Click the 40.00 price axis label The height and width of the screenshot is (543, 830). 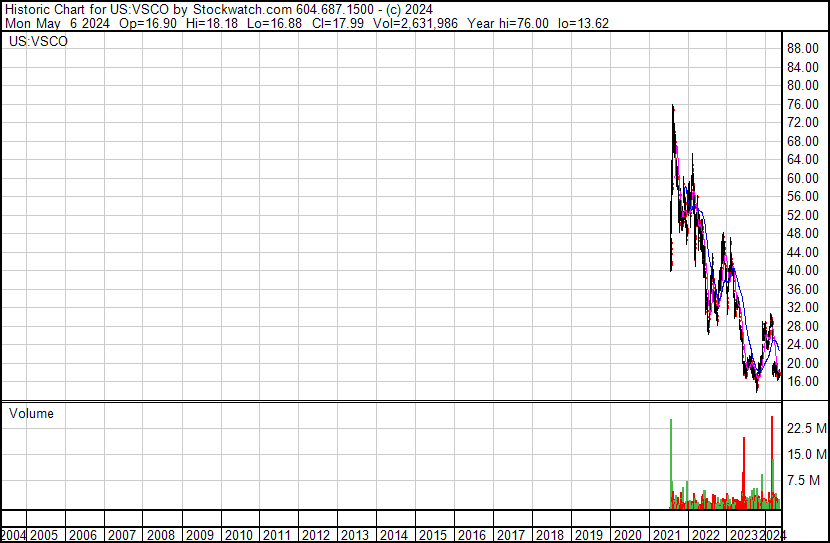[x=803, y=270]
